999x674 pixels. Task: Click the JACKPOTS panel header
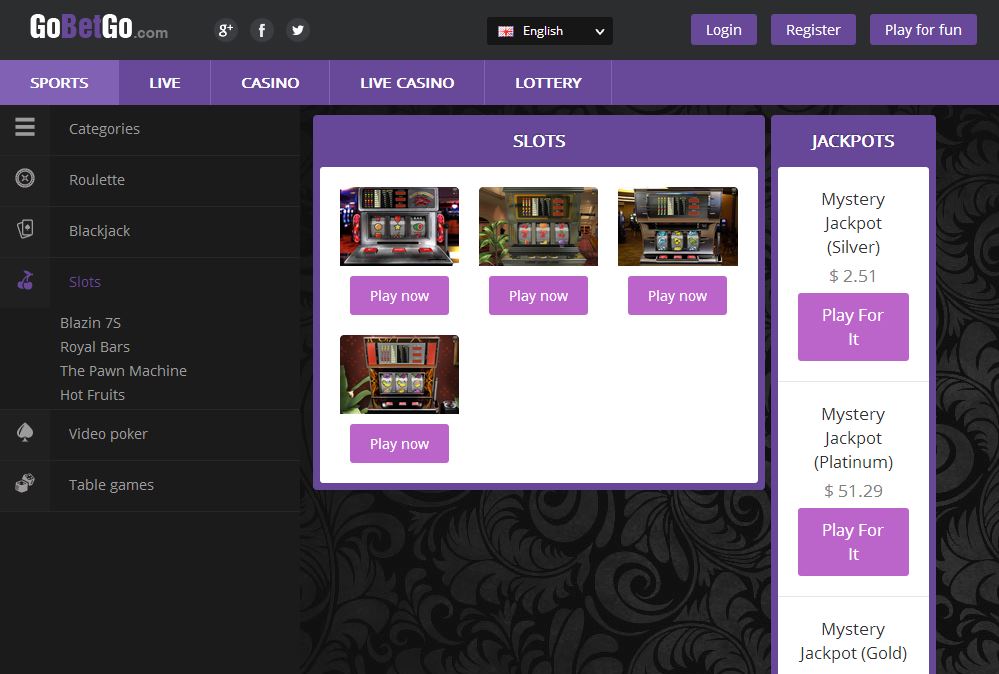pos(853,141)
